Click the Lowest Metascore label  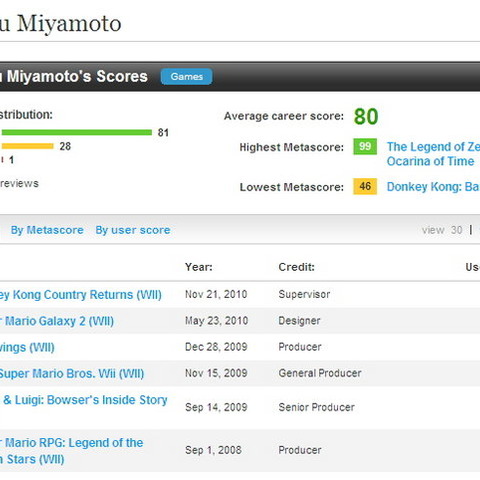click(x=292, y=187)
